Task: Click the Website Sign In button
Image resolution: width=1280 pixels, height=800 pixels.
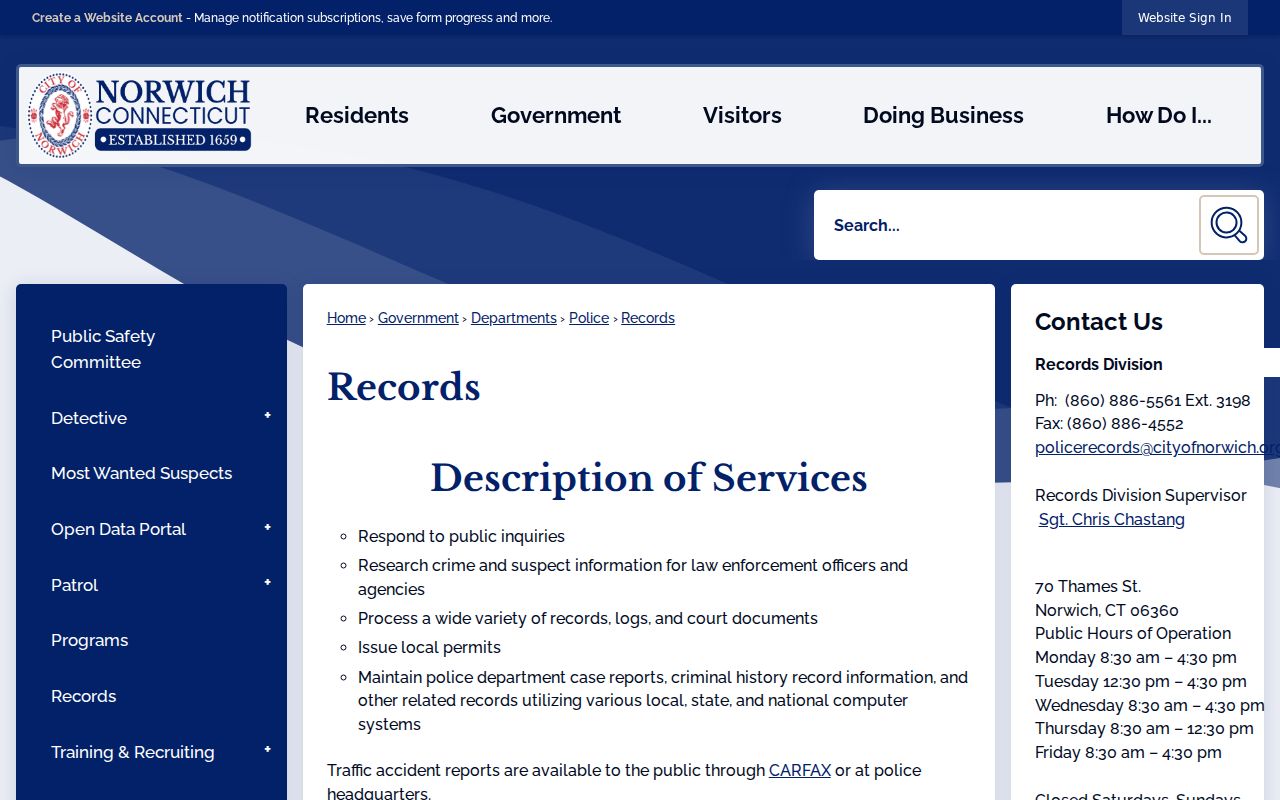Action: click(1185, 17)
